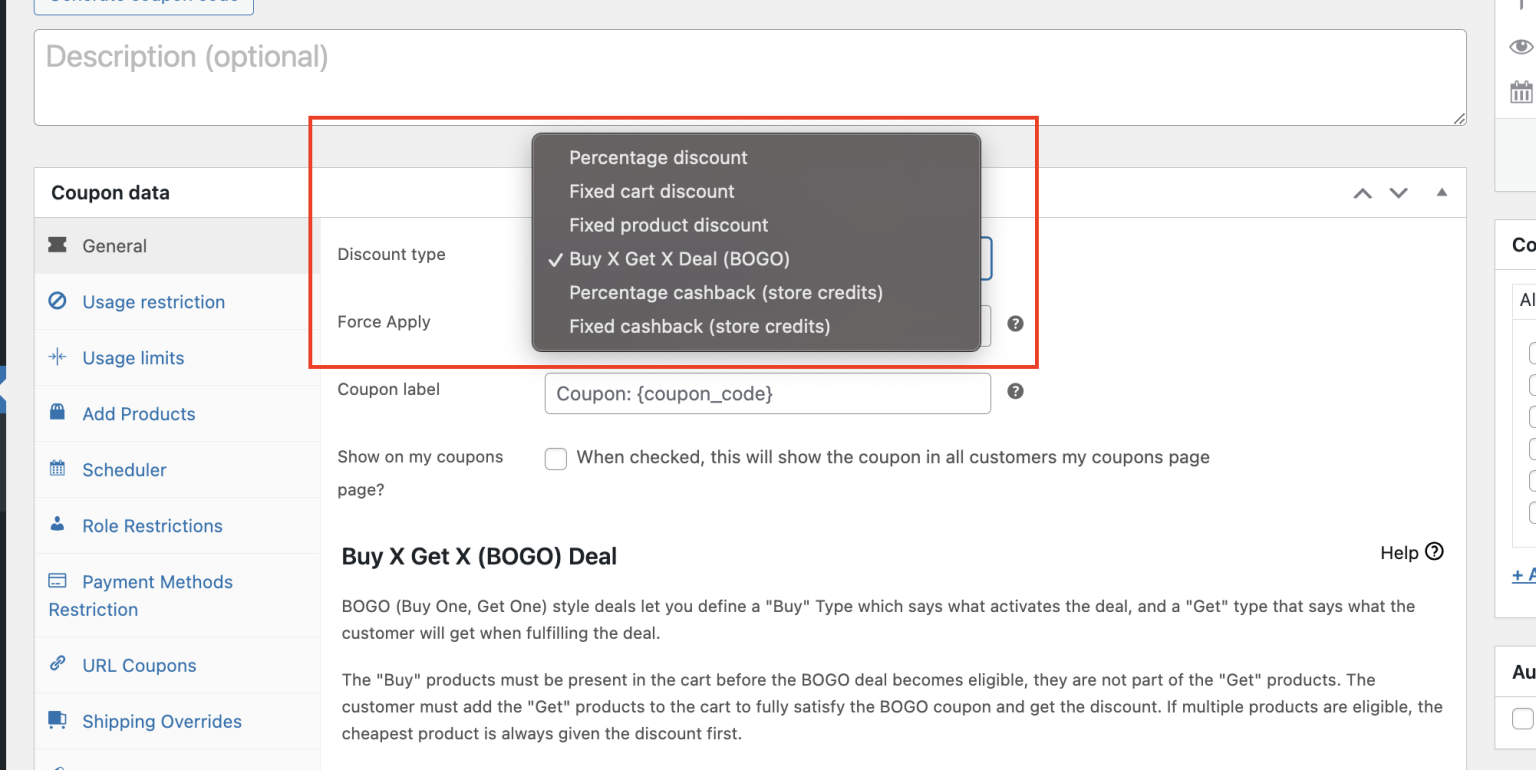Enable the Show on my coupons page checkbox

pos(555,458)
